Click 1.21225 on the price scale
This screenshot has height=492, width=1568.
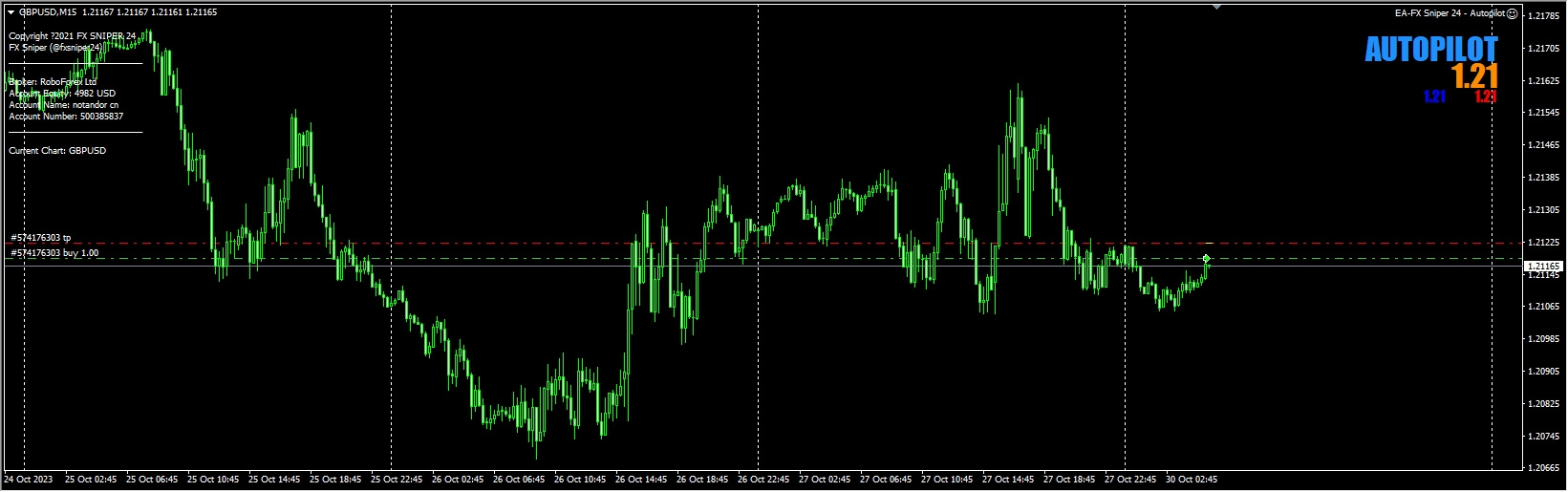[x=1544, y=243]
